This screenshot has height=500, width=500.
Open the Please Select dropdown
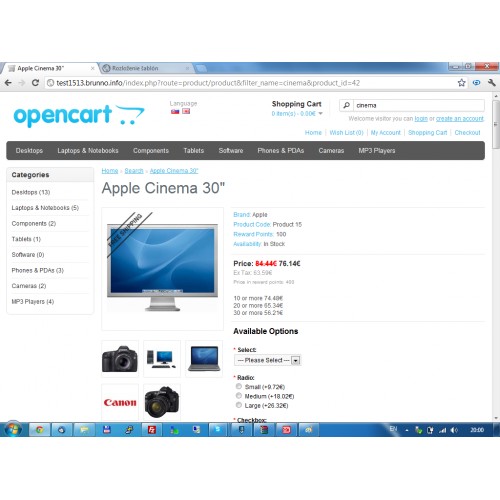click(x=268, y=360)
